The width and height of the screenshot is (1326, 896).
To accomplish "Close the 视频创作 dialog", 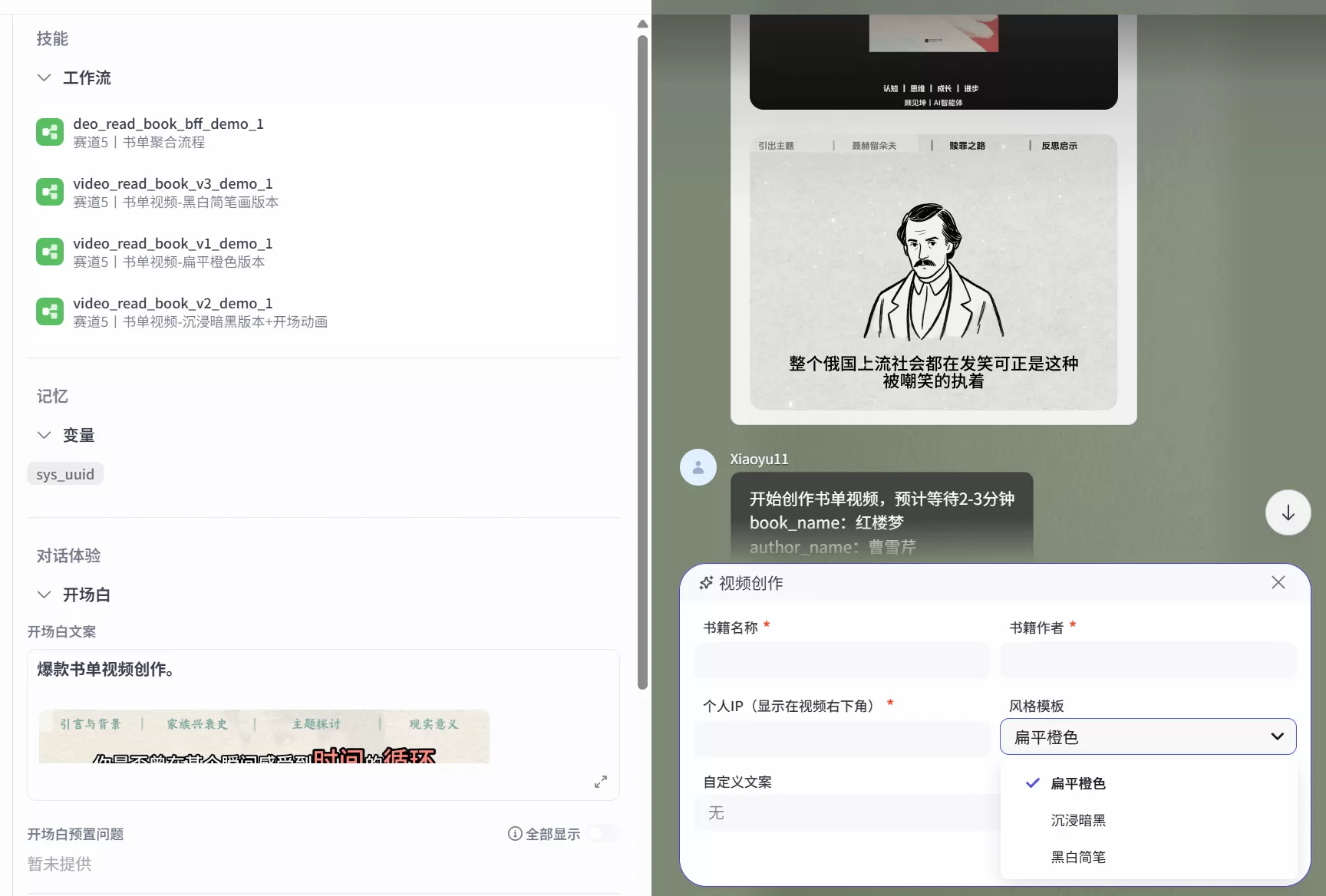I will click(1278, 582).
